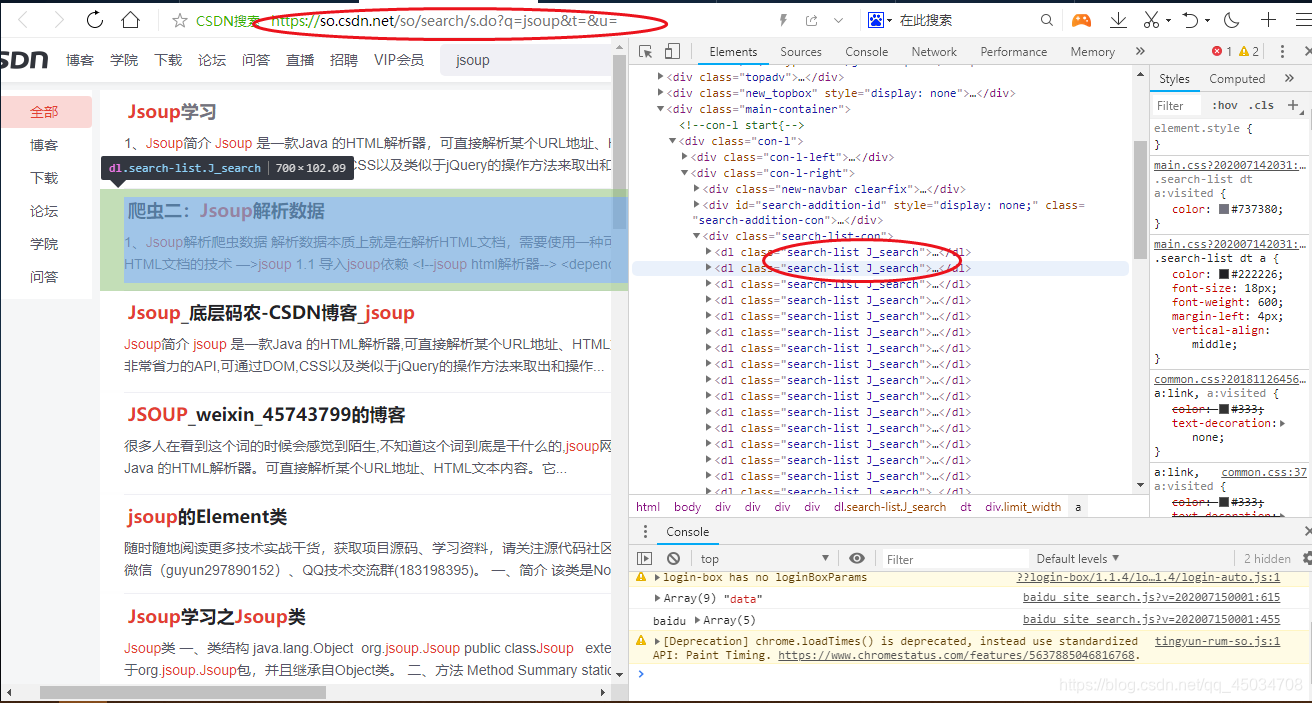
Task: Select dl.search-list.J_search in the breadcrumb bar
Action: click(890, 507)
